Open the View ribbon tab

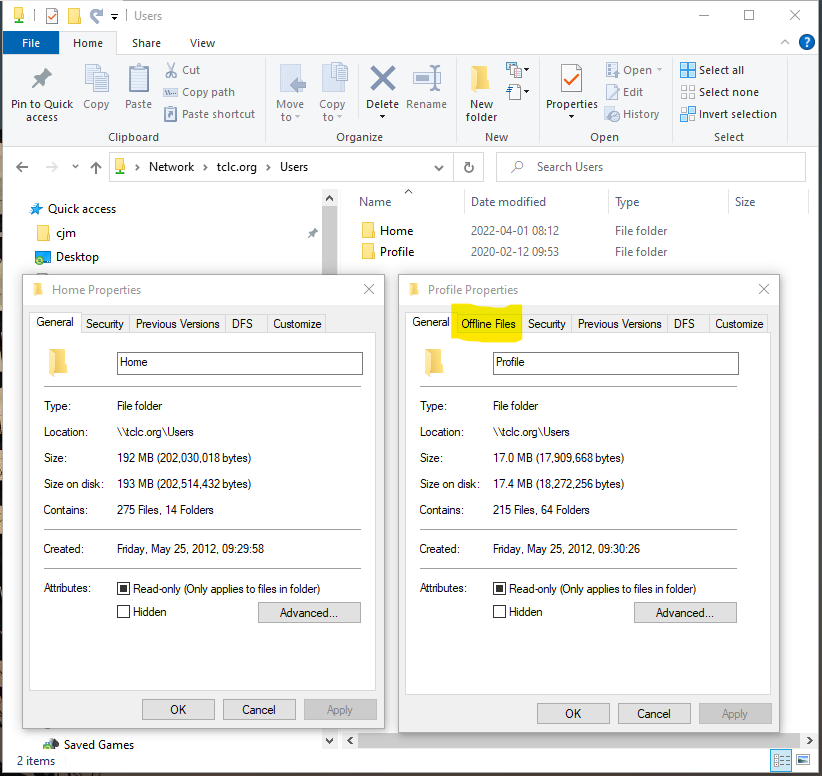(x=202, y=43)
